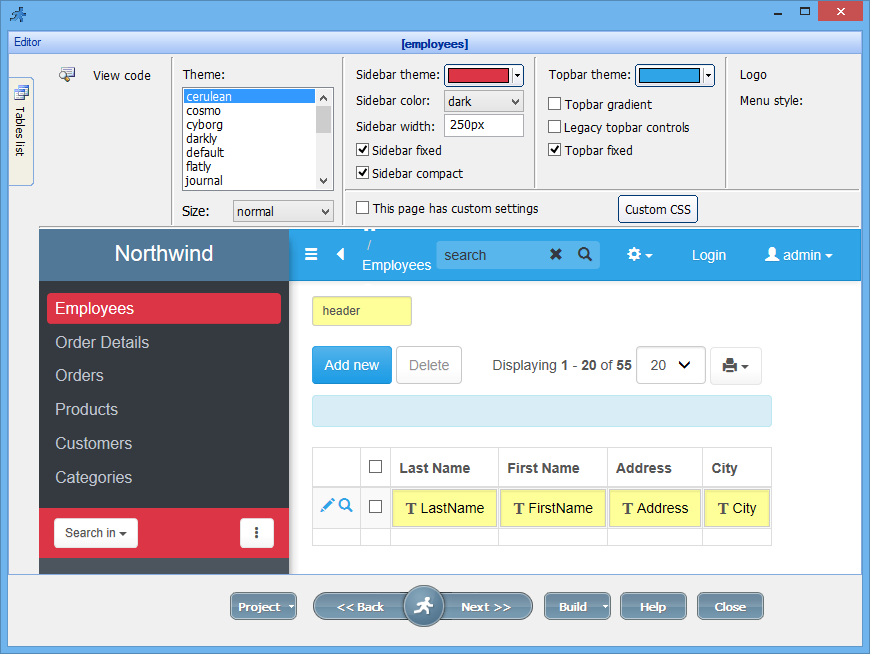Open the Tables list side tab
Screen dimensions: 870x654
[21, 131]
